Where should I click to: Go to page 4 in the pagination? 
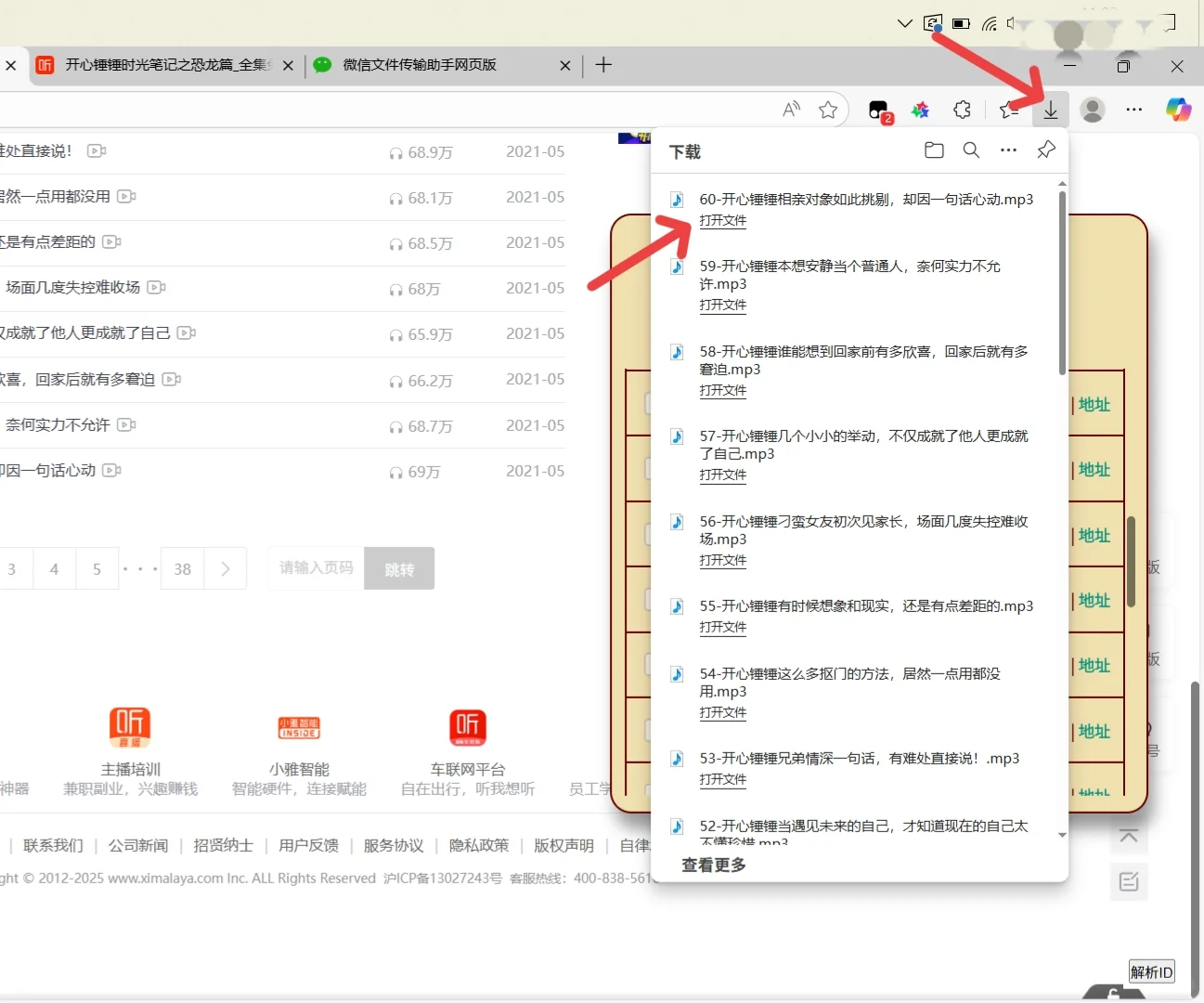54,569
